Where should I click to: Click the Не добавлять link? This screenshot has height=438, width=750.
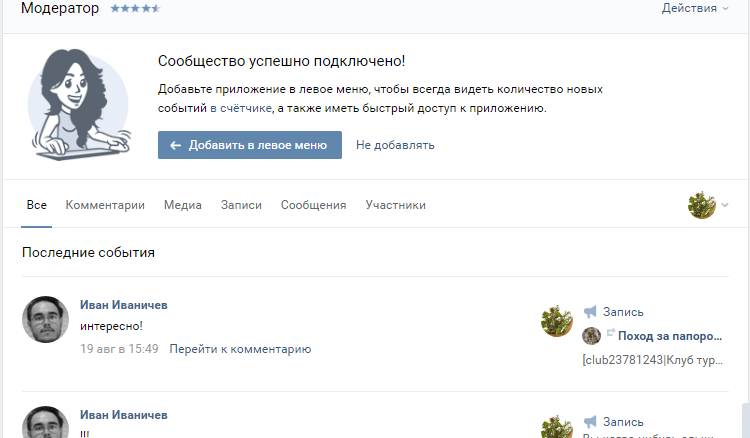tap(395, 145)
